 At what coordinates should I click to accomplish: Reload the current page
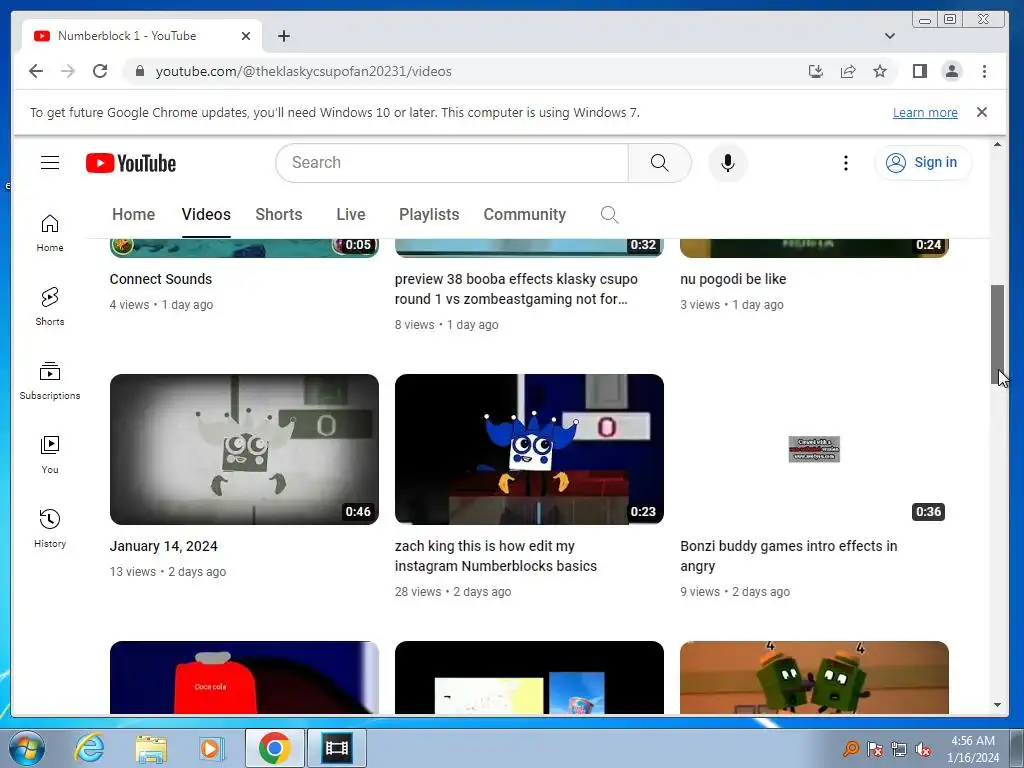[100, 71]
